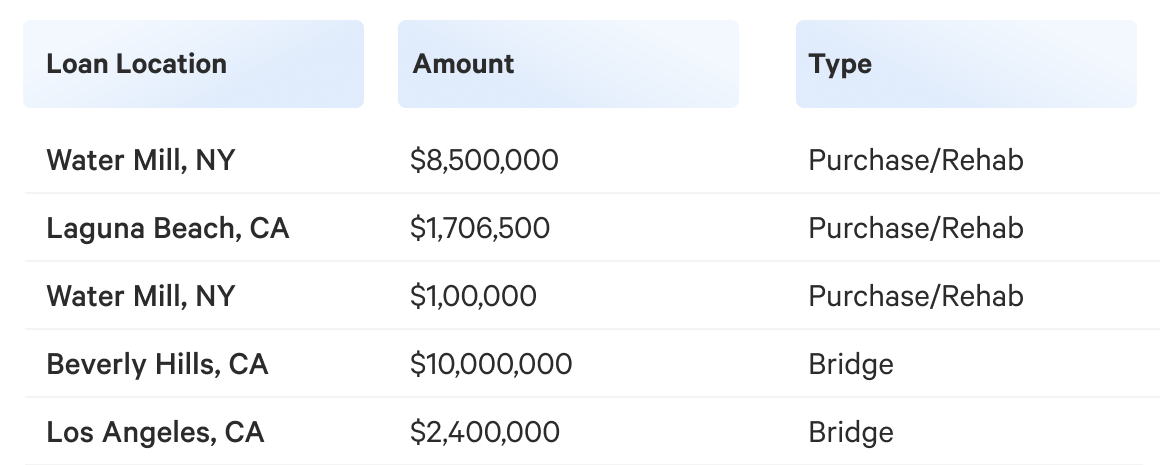Open the Beverly Hills $10,000,000 Bridge loan row
Screen dimensions: 1160x465
680,364
